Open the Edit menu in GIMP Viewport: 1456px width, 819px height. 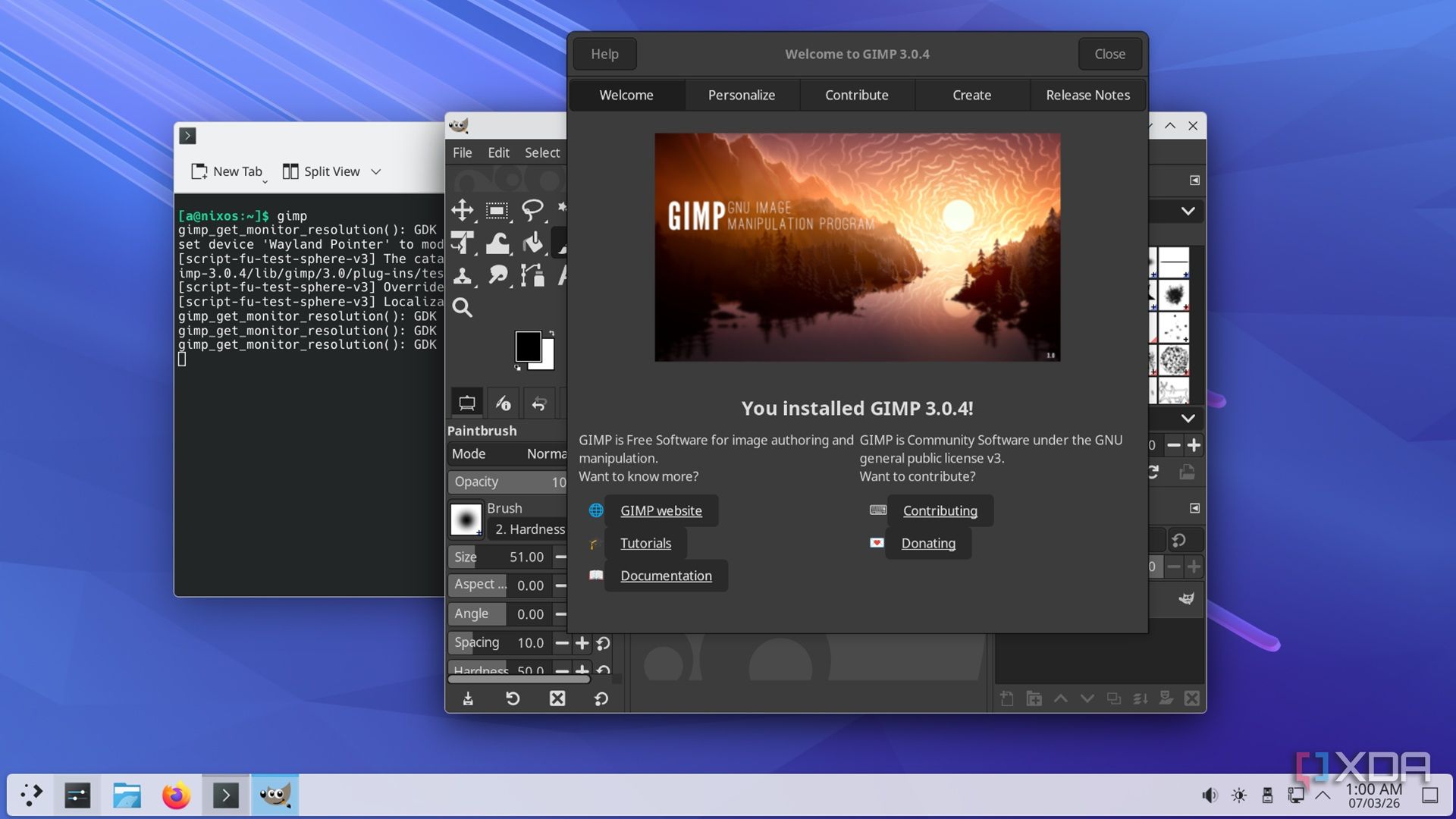[x=498, y=152]
